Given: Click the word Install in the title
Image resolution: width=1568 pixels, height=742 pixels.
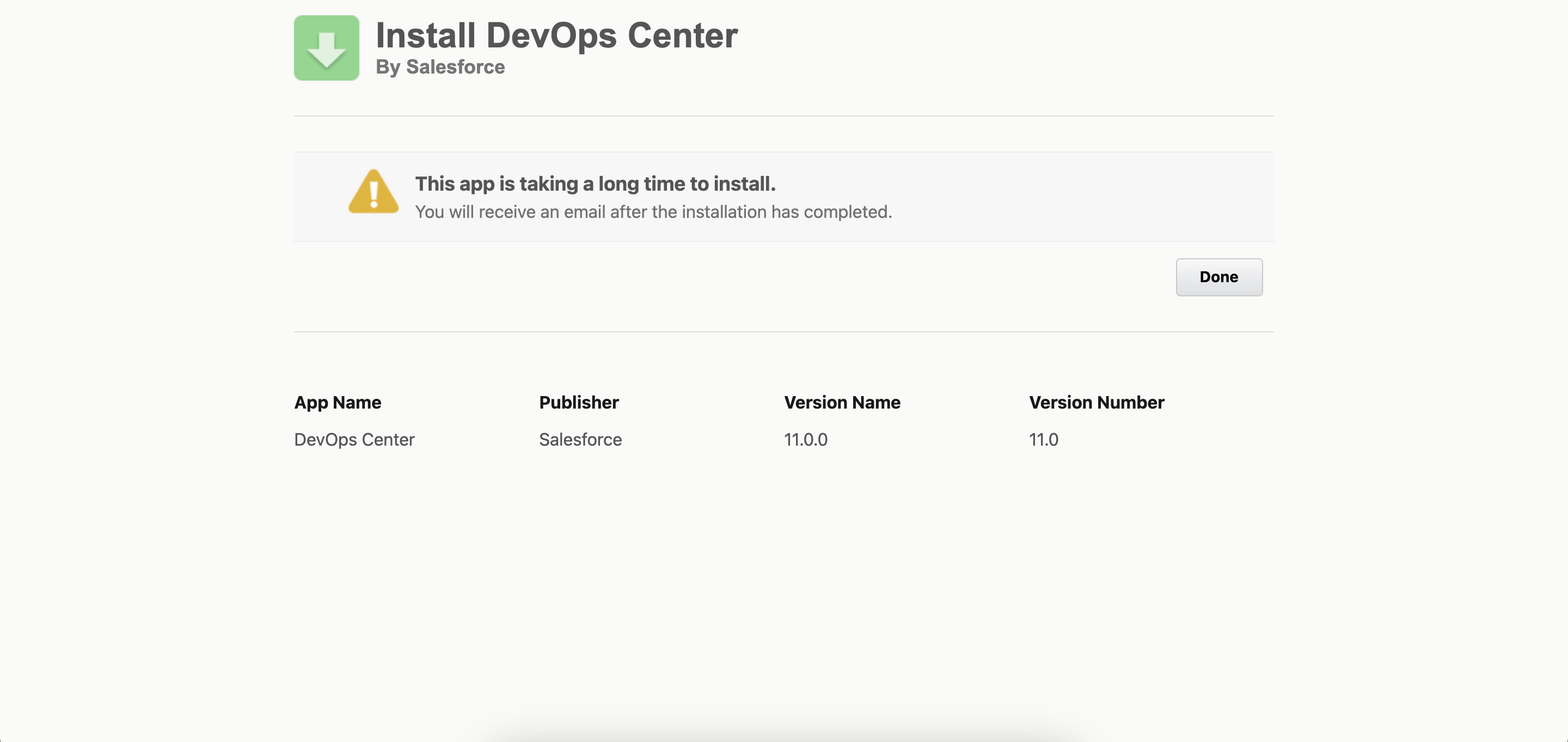Looking at the screenshot, I should pos(425,35).
